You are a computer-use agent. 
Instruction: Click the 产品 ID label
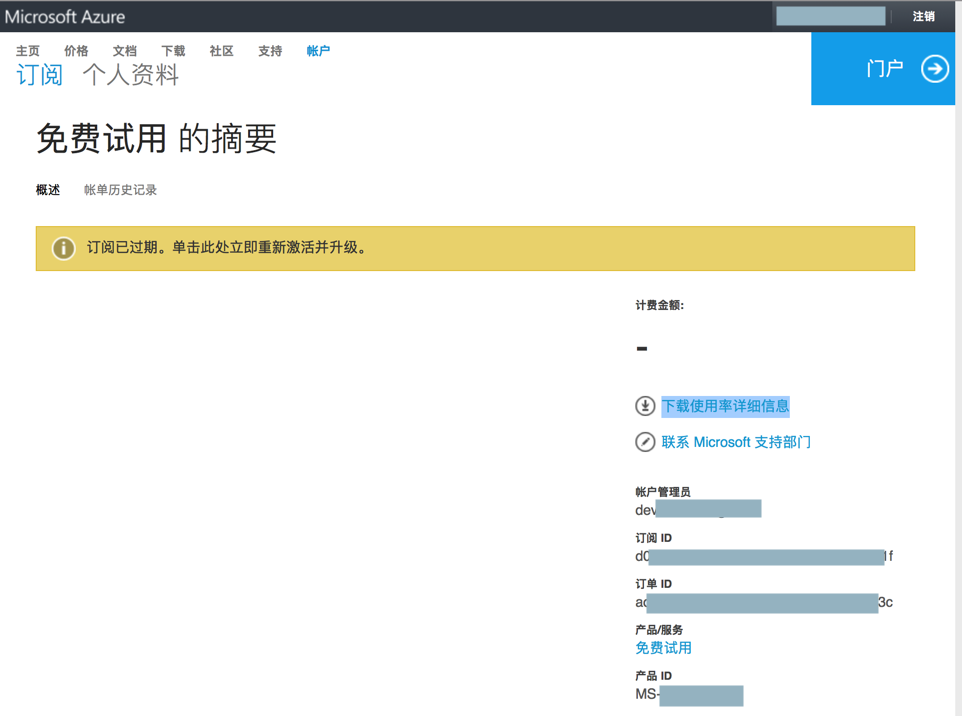pyautogui.click(x=653, y=676)
